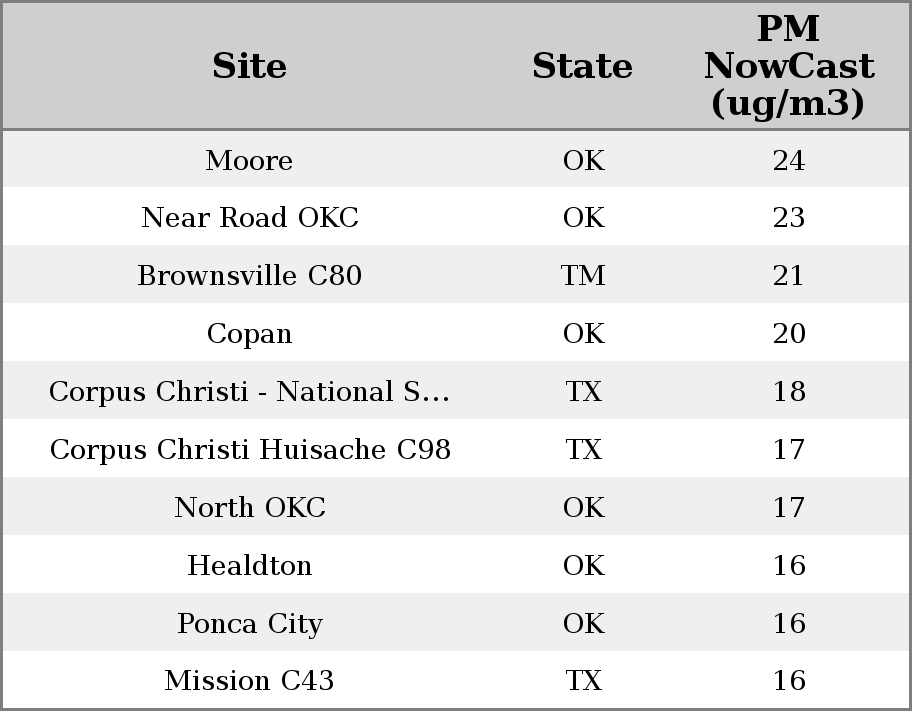Click the North OKC site name
The height and width of the screenshot is (711, 912).
point(249,508)
